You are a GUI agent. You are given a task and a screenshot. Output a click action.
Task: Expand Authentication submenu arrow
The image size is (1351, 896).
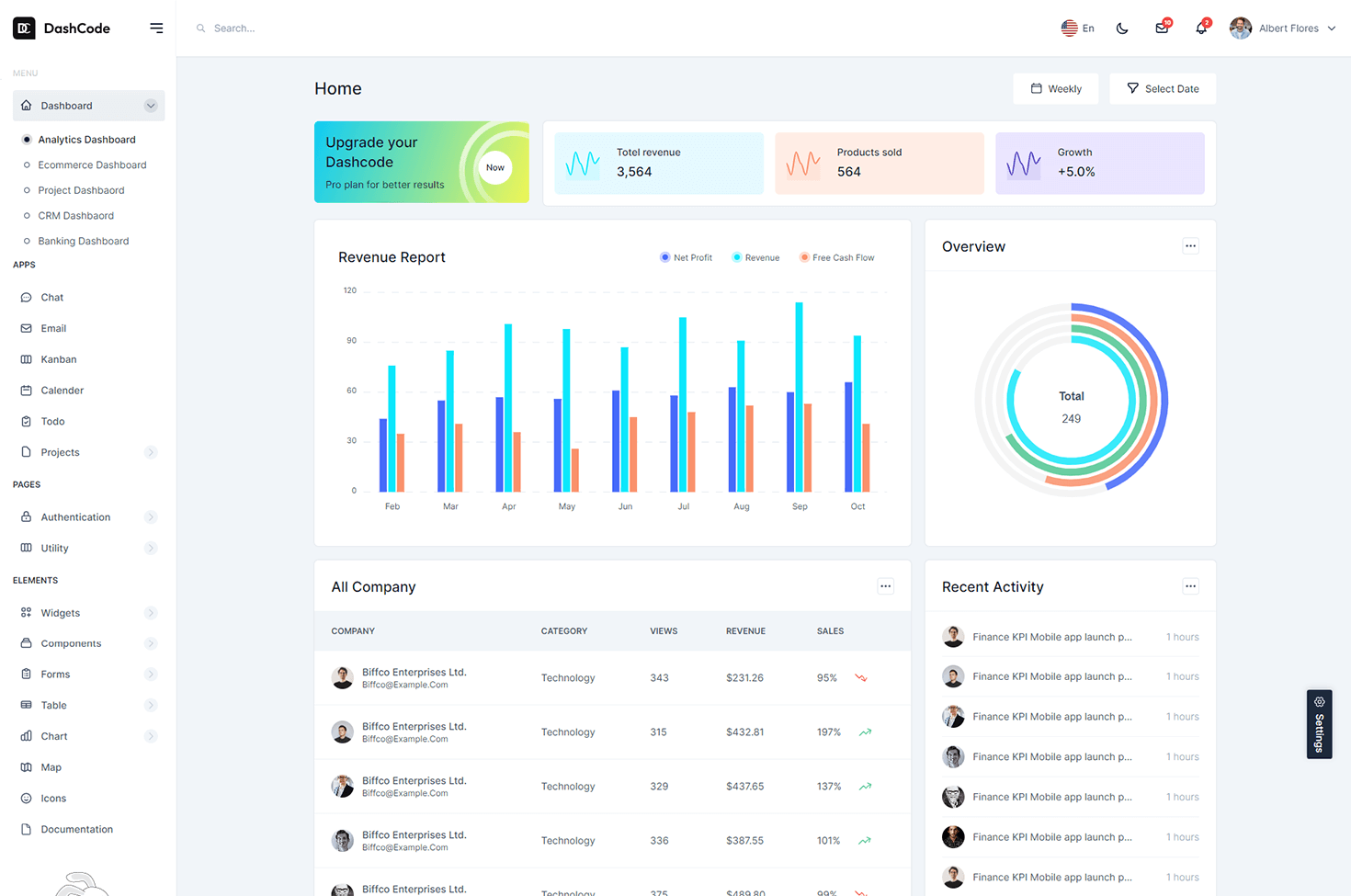click(151, 517)
